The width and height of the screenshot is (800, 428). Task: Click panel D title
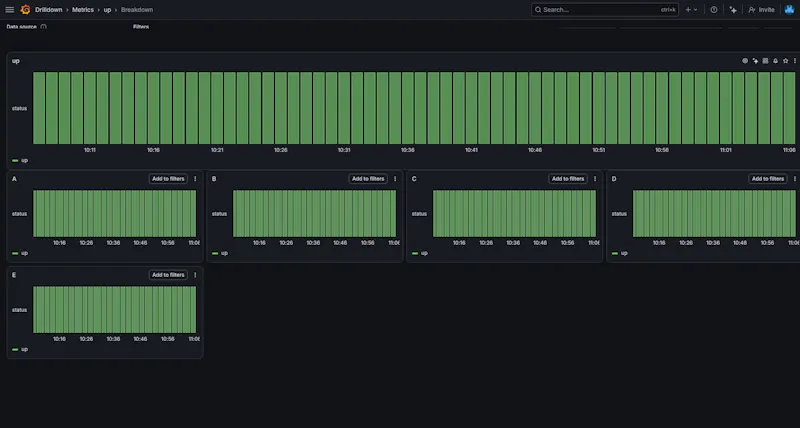pos(614,179)
